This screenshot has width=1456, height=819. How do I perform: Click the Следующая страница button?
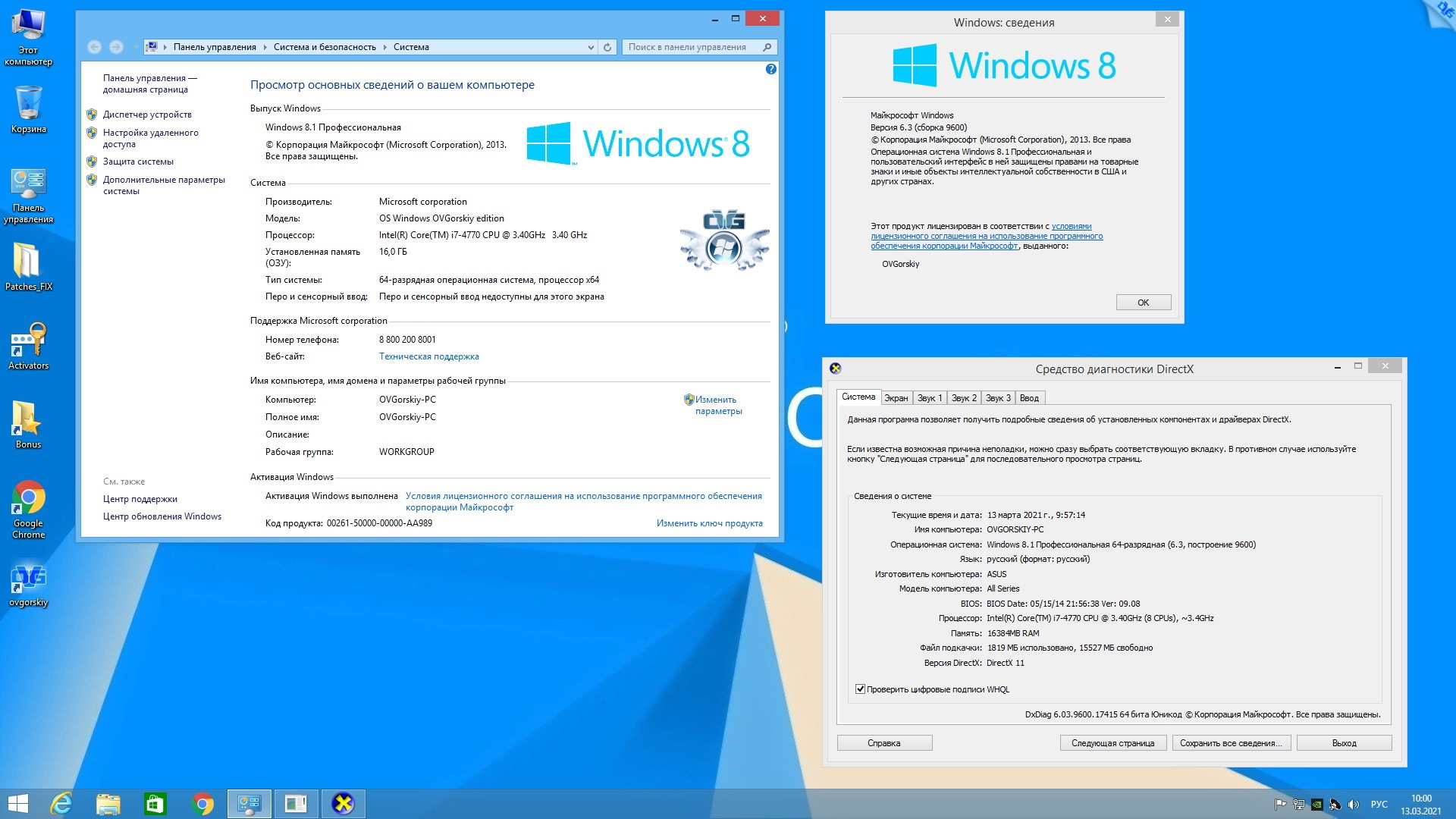tap(1112, 743)
